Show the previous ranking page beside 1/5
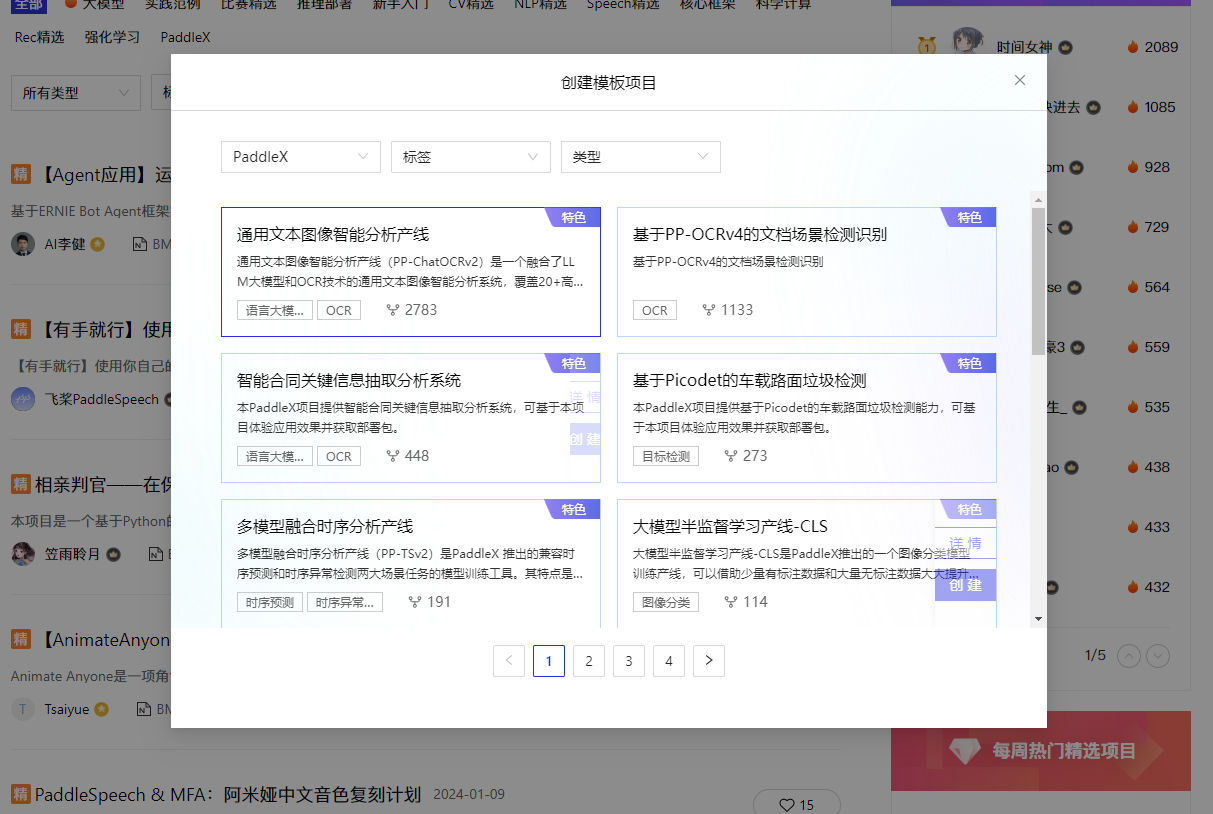This screenshot has height=814, width=1213. 1129,656
